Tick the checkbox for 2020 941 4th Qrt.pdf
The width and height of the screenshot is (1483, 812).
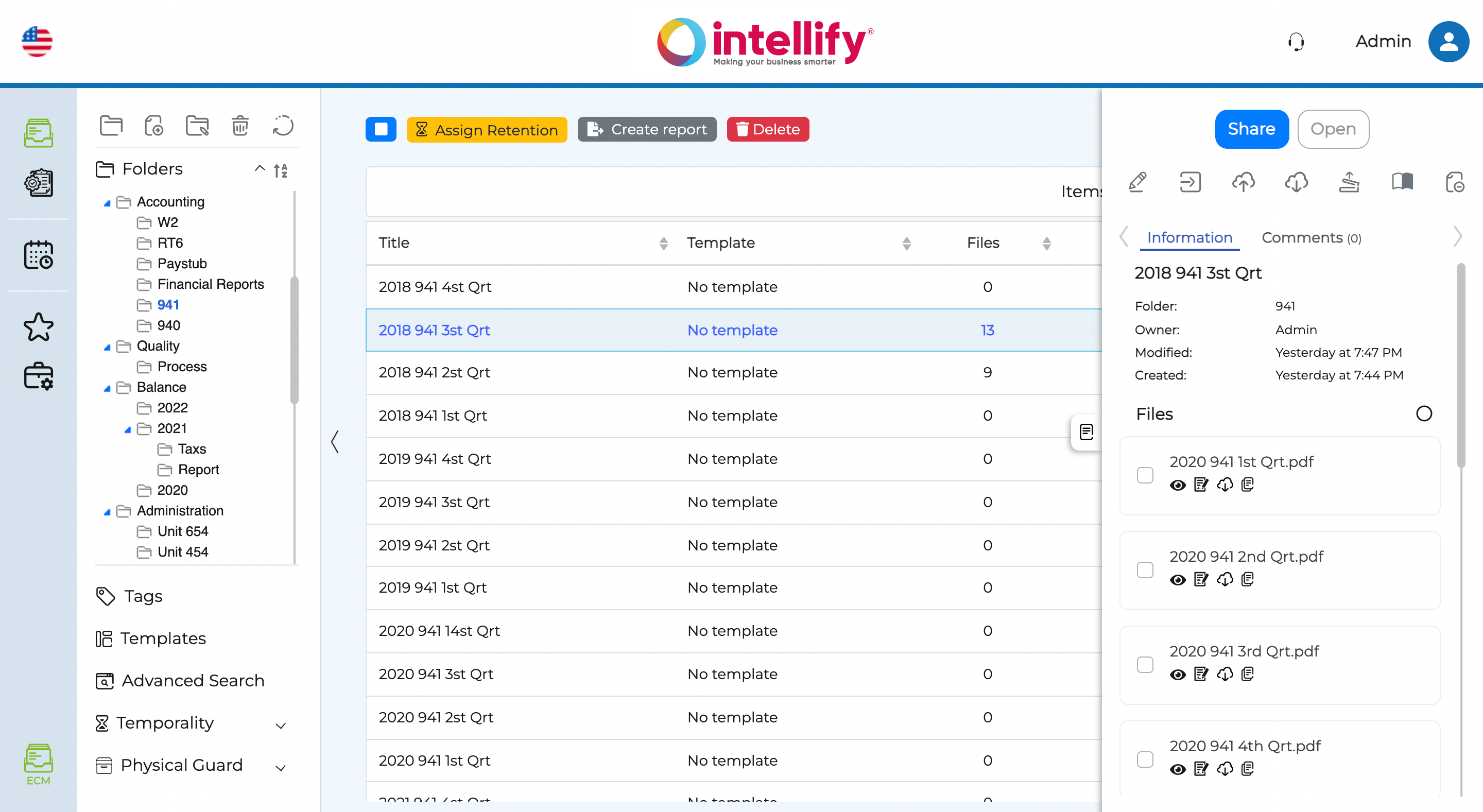pos(1146,759)
